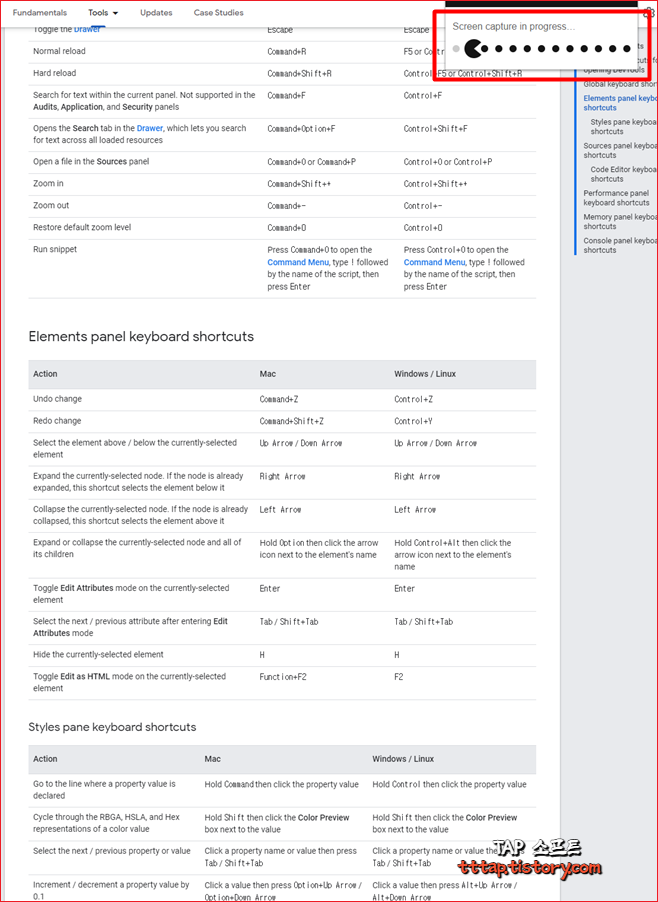
Task: Open Command Menu link in Mac column
Action: tap(298, 262)
